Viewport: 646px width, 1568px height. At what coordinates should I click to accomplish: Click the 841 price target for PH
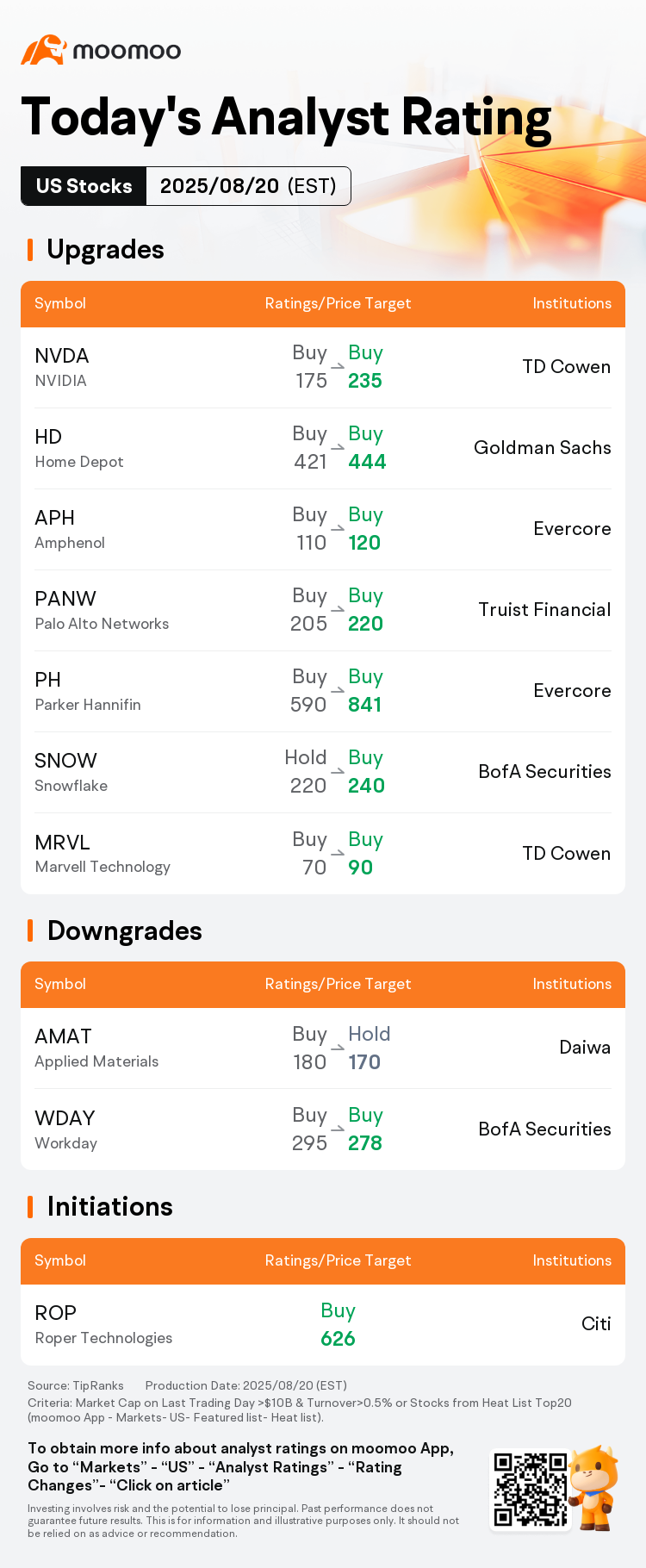coord(364,705)
